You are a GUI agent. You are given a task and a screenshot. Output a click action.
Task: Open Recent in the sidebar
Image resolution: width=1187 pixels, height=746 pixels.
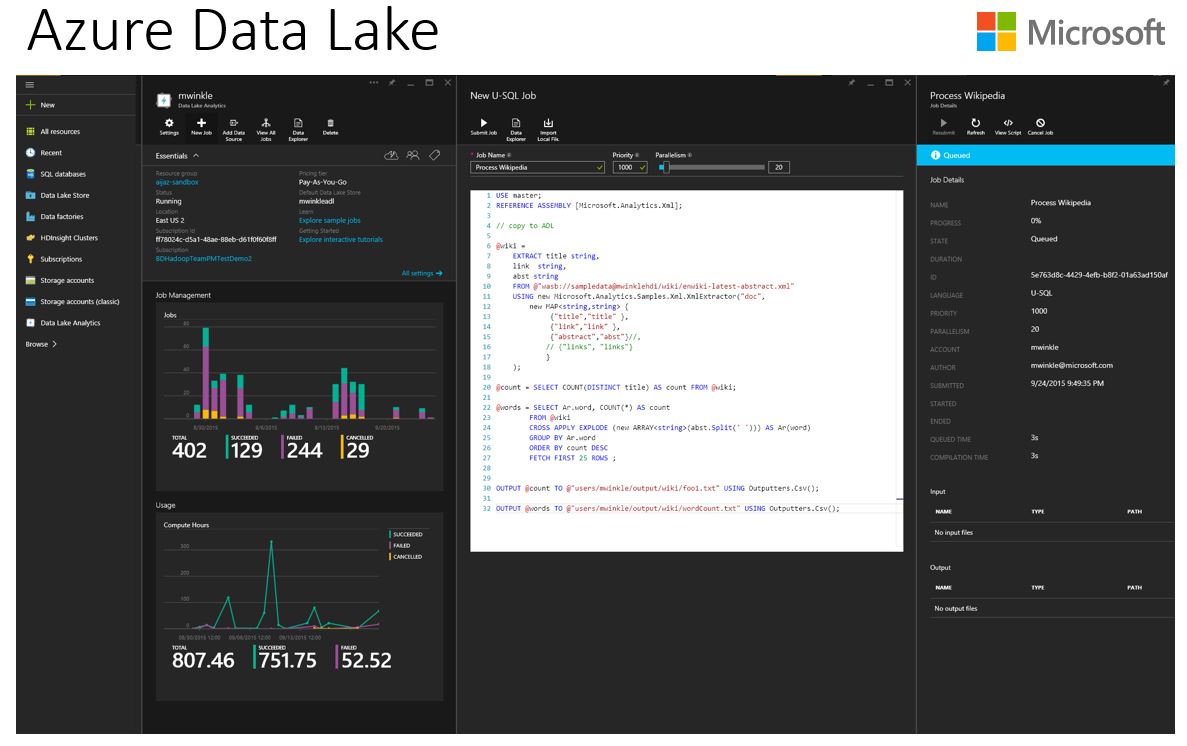(x=44, y=153)
